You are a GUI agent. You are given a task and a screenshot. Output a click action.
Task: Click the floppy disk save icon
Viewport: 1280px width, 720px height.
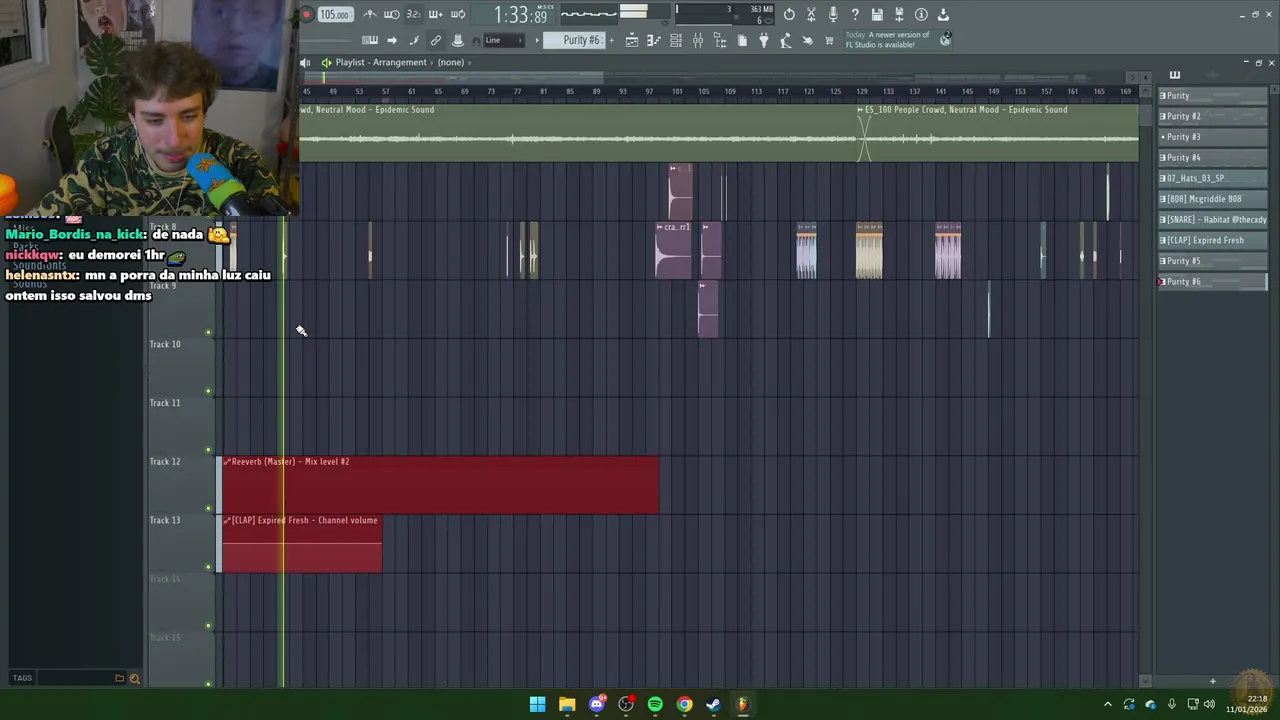(877, 14)
